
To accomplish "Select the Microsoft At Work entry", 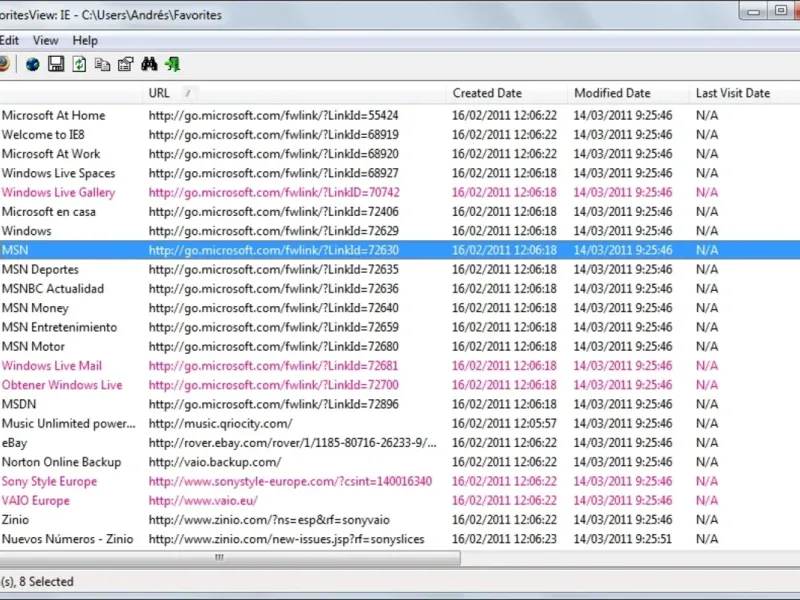I will (51, 154).
